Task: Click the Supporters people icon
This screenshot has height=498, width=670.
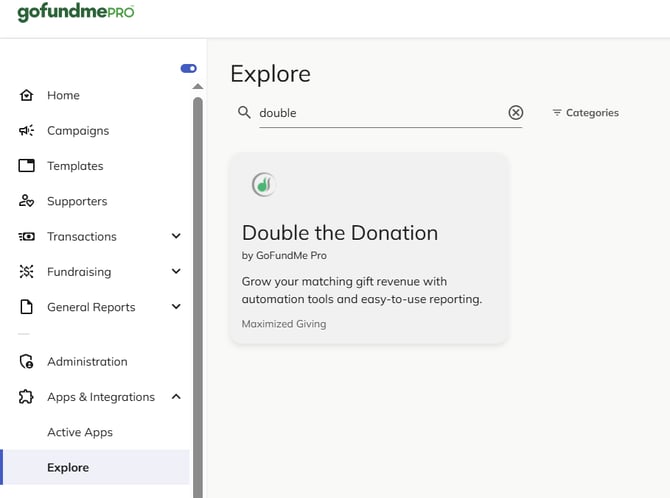Action: click(27, 201)
